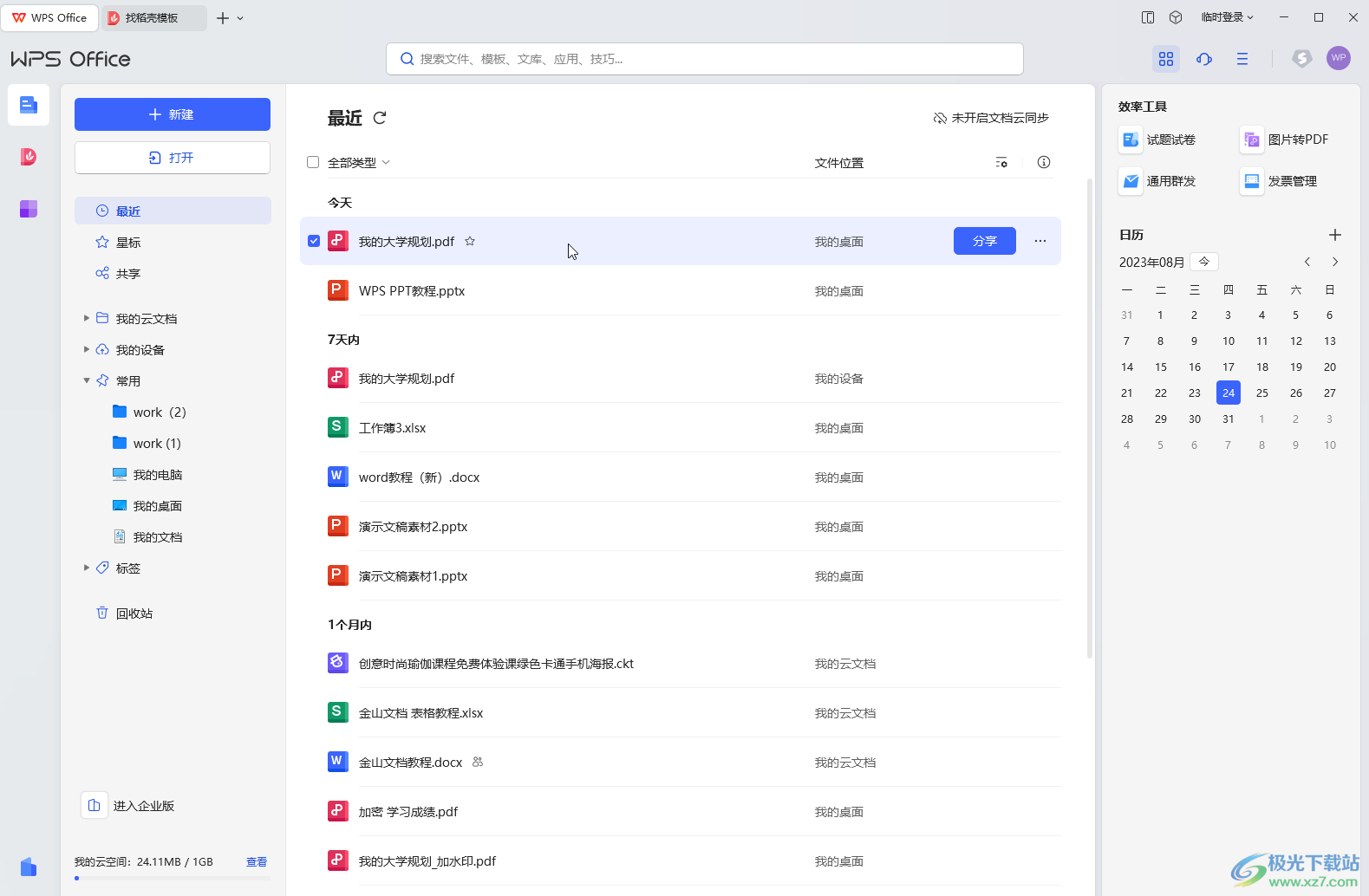
Task: Select 共享 in the sidebar
Action: [173, 274]
